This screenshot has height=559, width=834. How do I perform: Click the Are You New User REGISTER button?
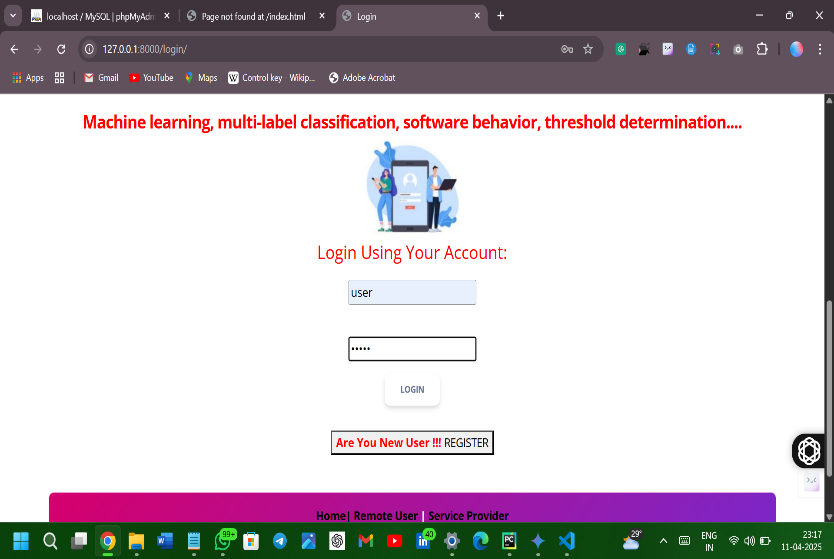412,443
